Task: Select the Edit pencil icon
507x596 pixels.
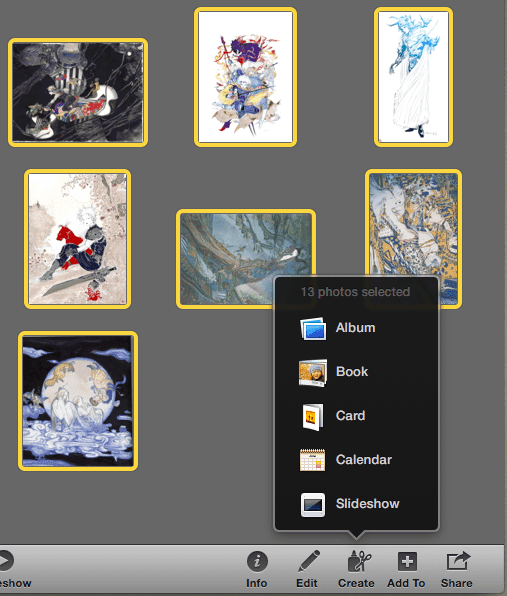Action: 308,561
